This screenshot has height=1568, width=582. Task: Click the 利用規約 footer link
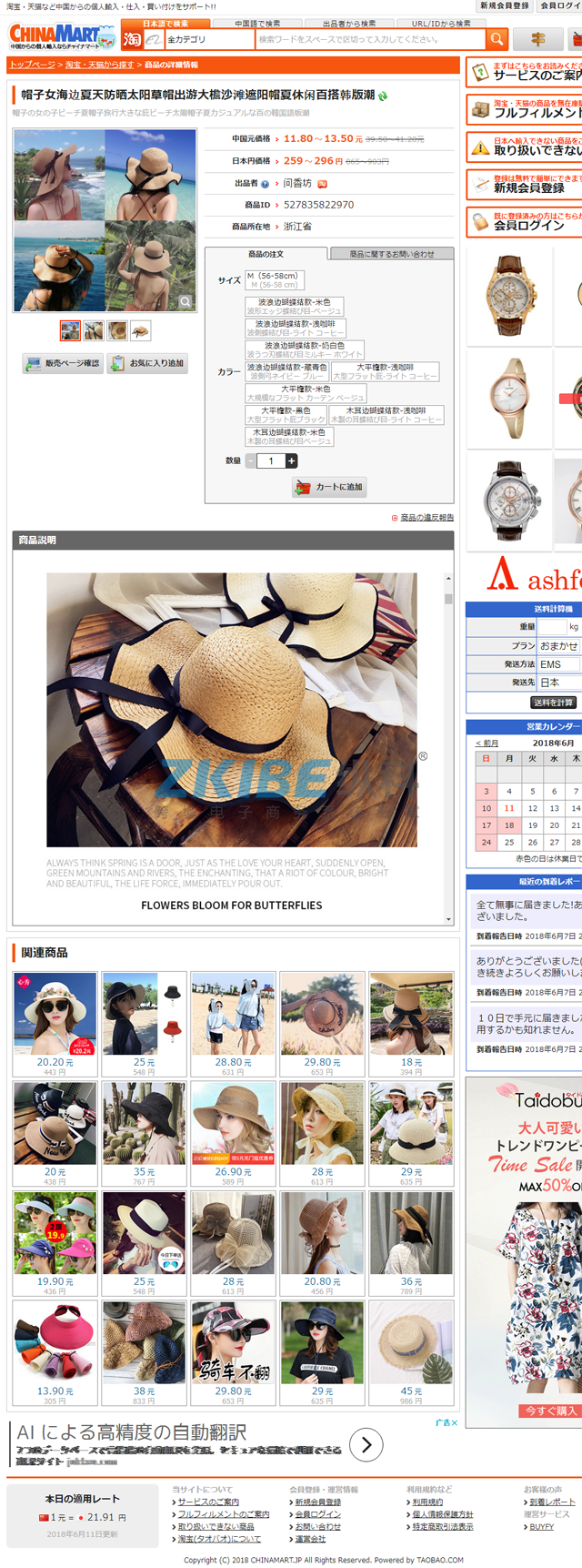[x=426, y=1502]
